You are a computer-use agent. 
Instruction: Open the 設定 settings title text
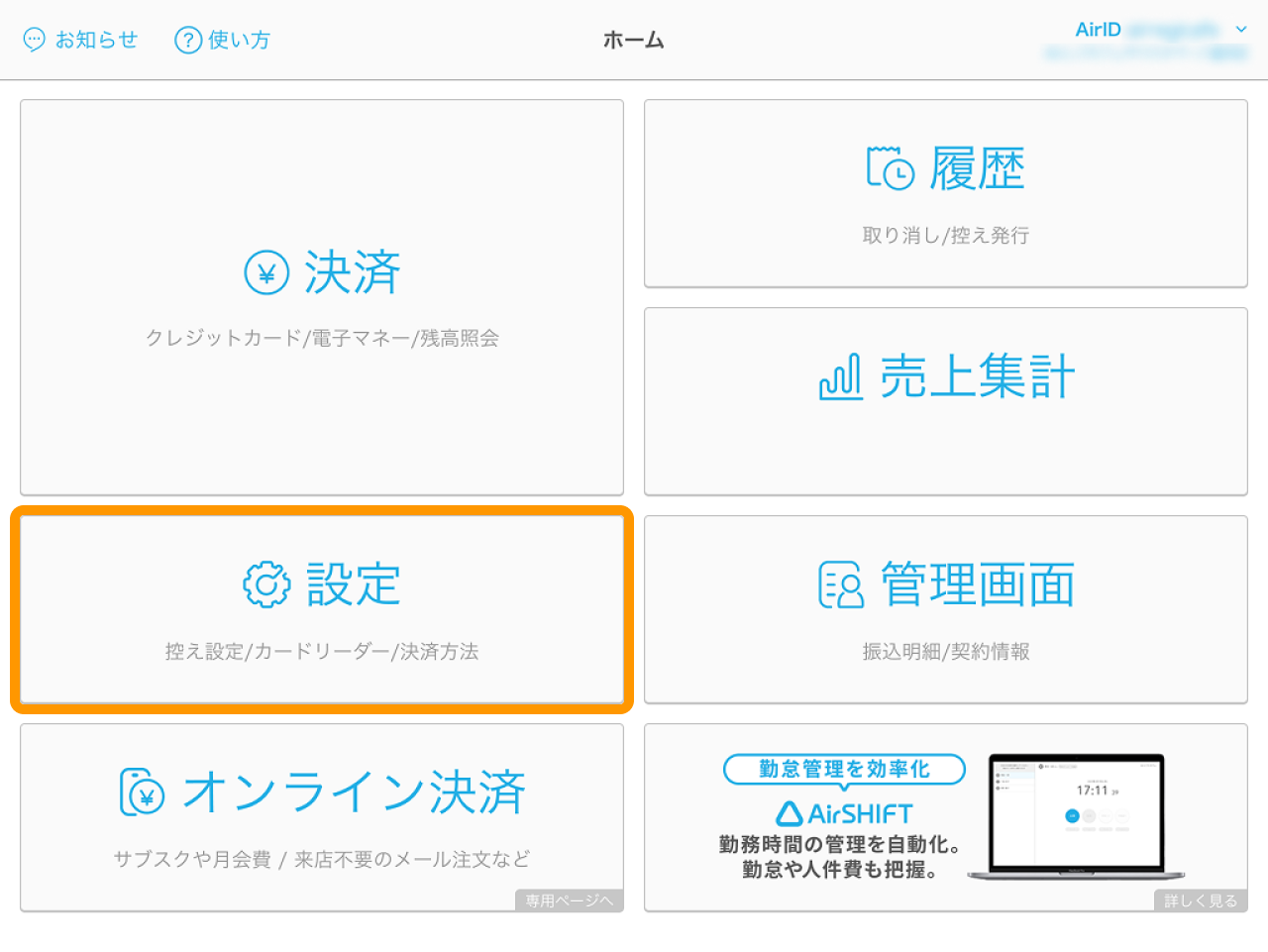click(354, 584)
